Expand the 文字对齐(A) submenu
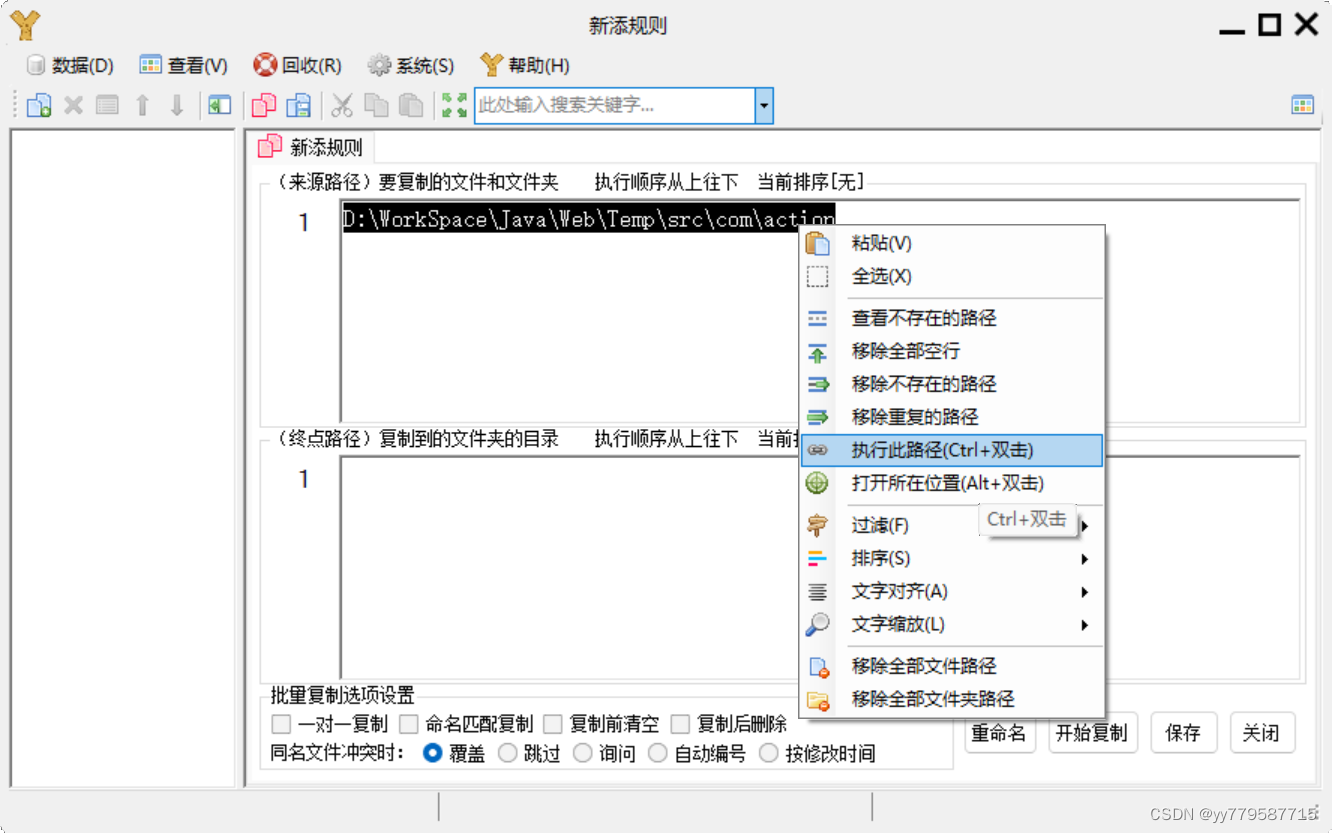 tap(952, 591)
